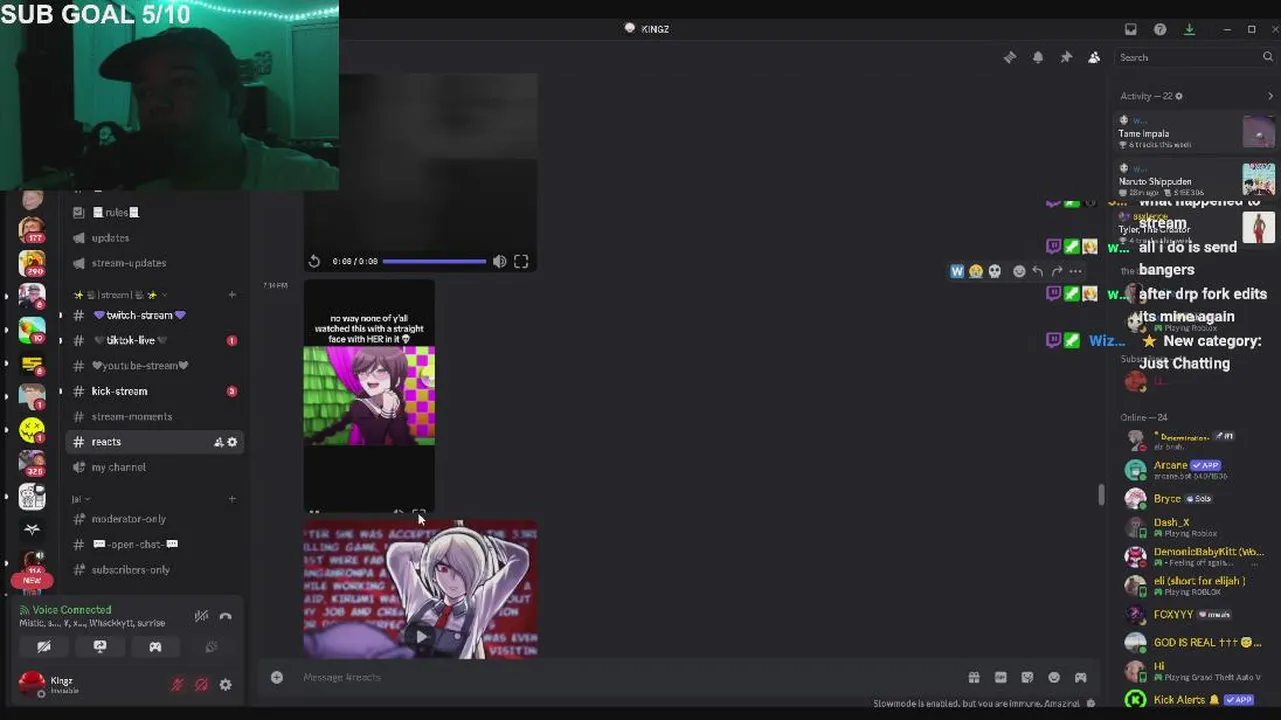The width and height of the screenshot is (1281, 720).
Task: Open notification settings bell icon
Action: click(x=1038, y=58)
